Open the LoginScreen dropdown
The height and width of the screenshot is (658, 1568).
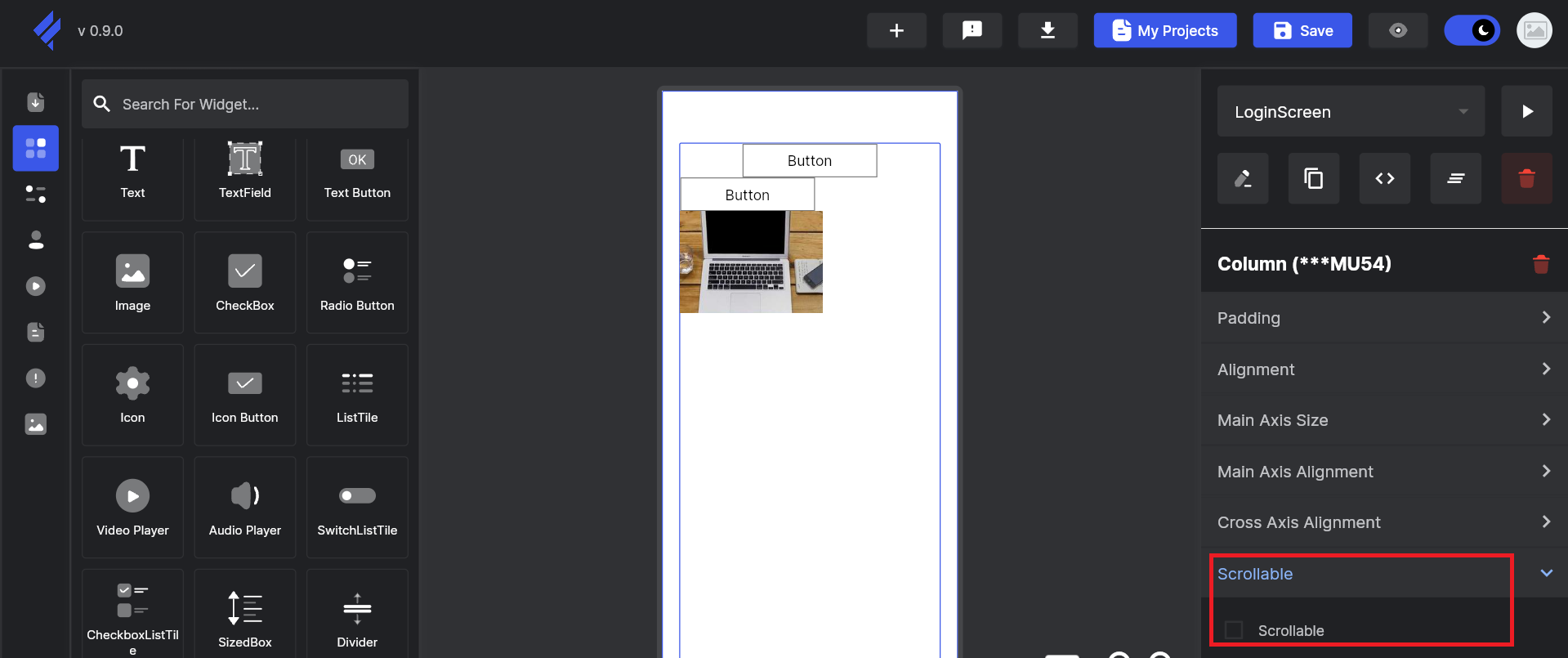(x=1350, y=112)
